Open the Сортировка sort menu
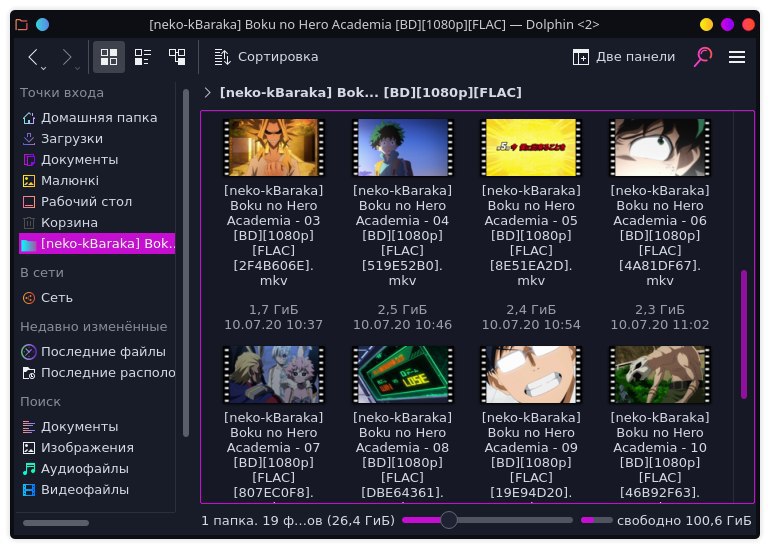 pos(266,57)
